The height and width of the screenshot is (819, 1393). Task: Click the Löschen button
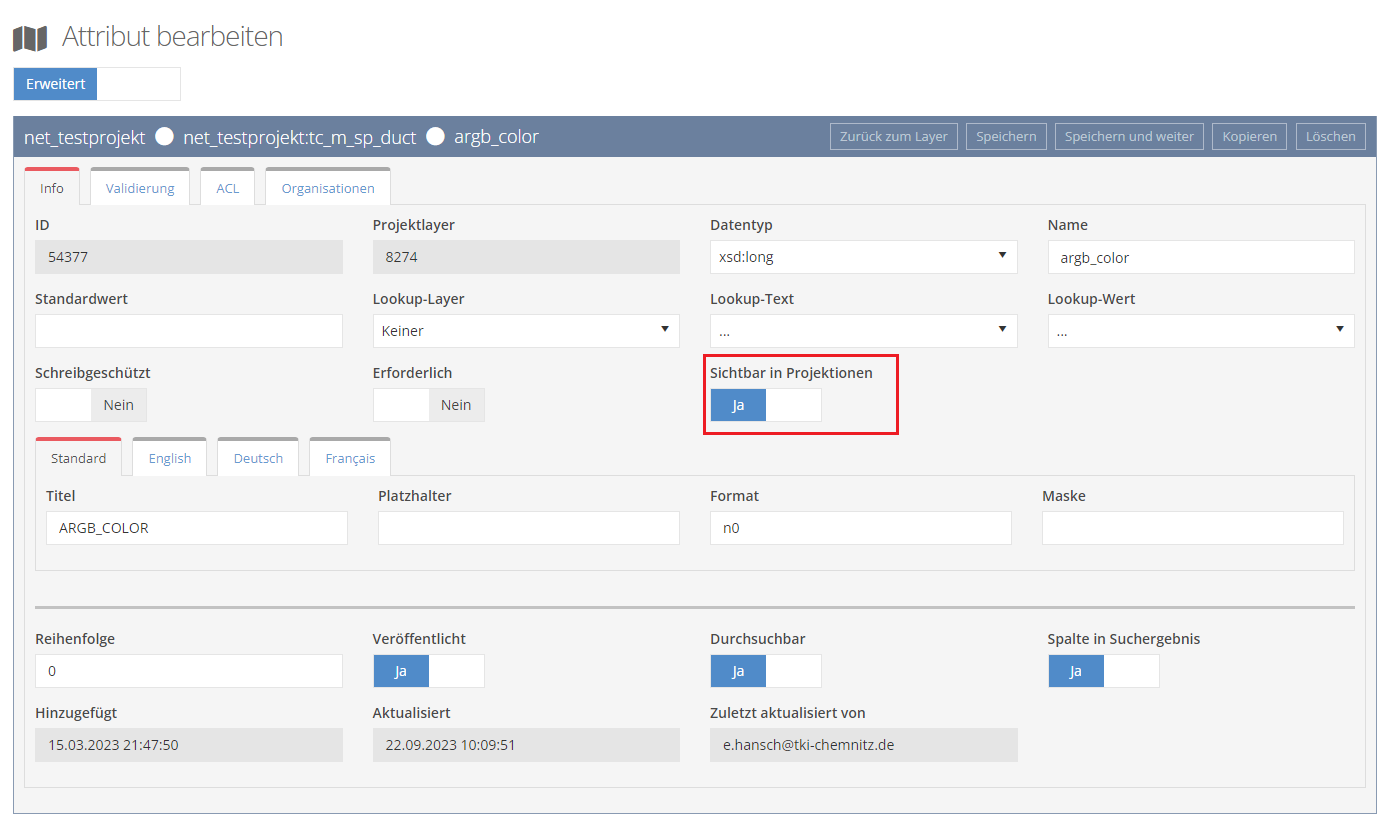[1330, 136]
